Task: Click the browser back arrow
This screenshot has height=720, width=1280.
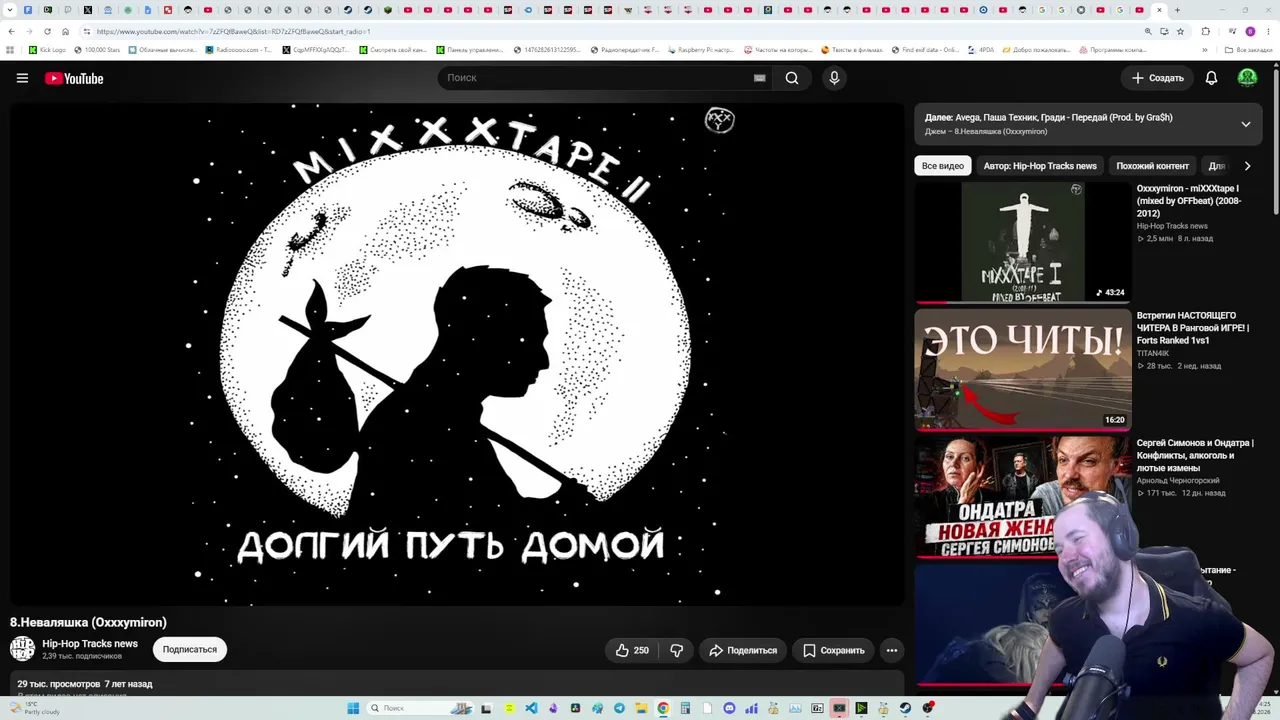Action: (11, 31)
